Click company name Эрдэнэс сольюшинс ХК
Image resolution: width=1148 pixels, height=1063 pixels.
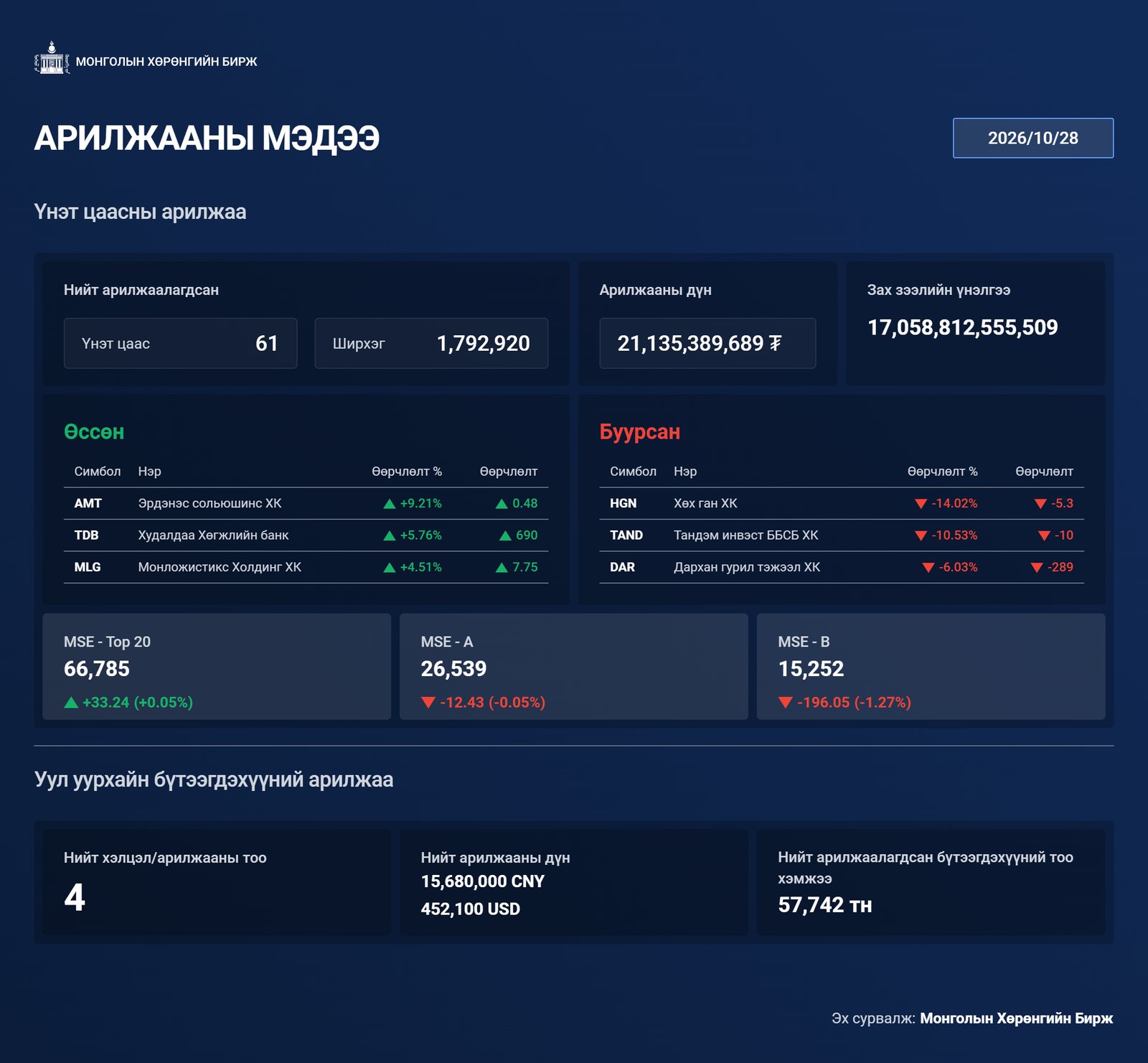[x=210, y=503]
